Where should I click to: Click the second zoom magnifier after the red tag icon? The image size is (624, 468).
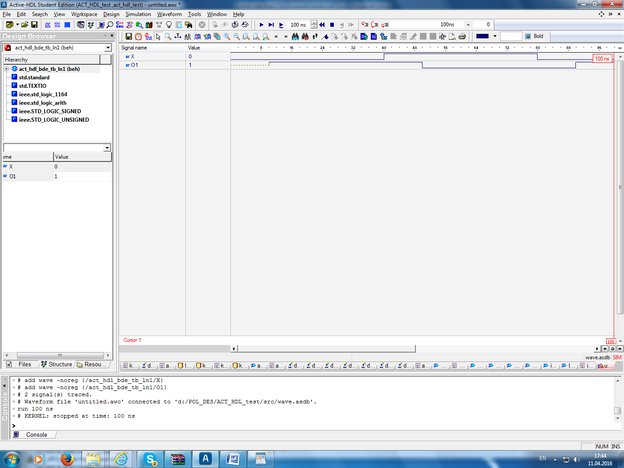[x=237, y=37]
